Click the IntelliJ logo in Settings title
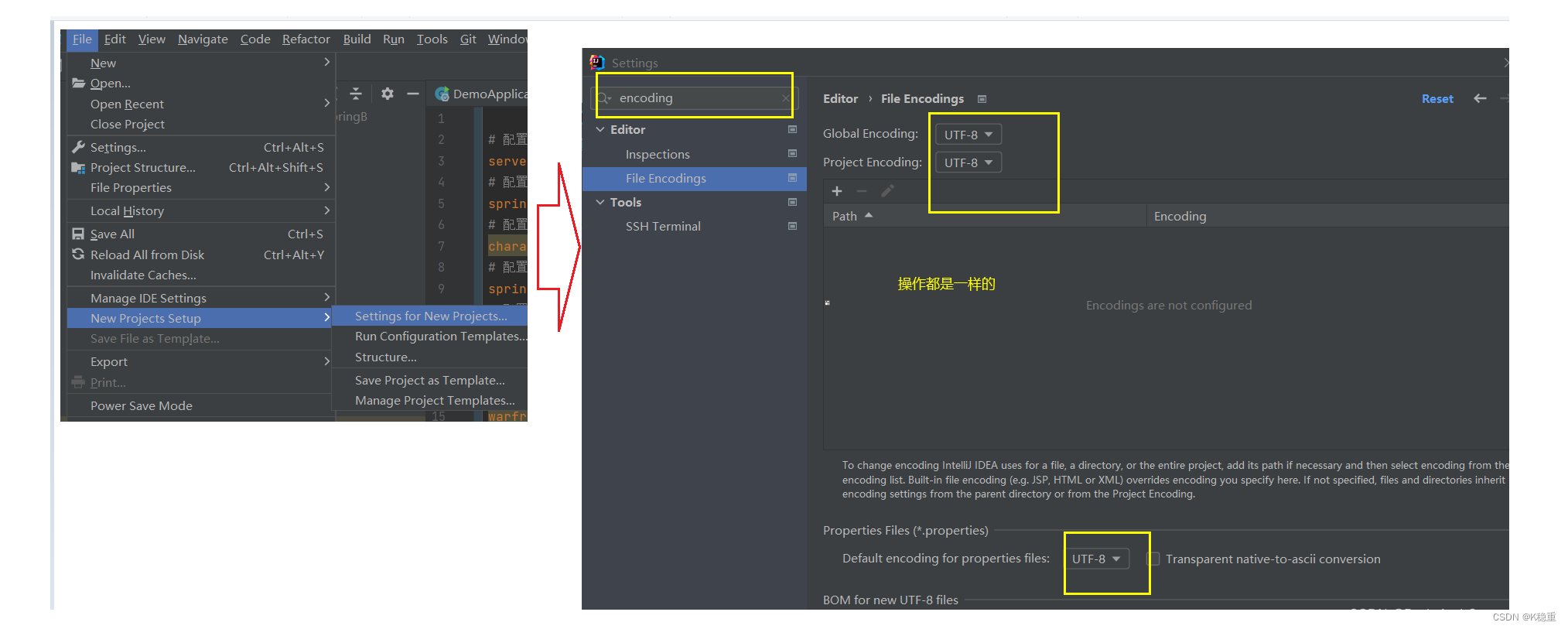This screenshot has height=629, width=1568. (596, 63)
